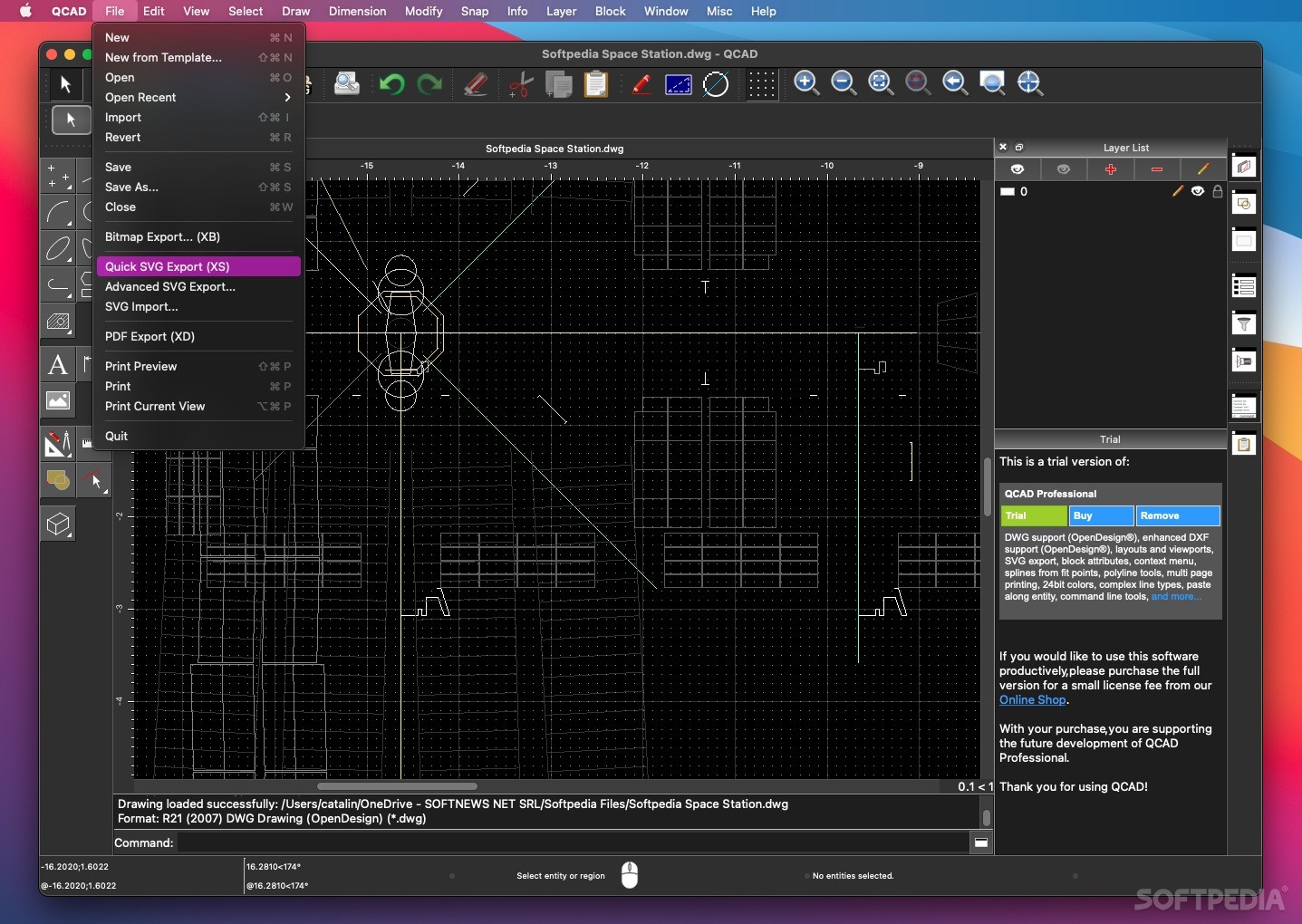Show all layers with the eye button
Image resolution: width=1302 pixels, height=924 pixels.
coord(1017,169)
